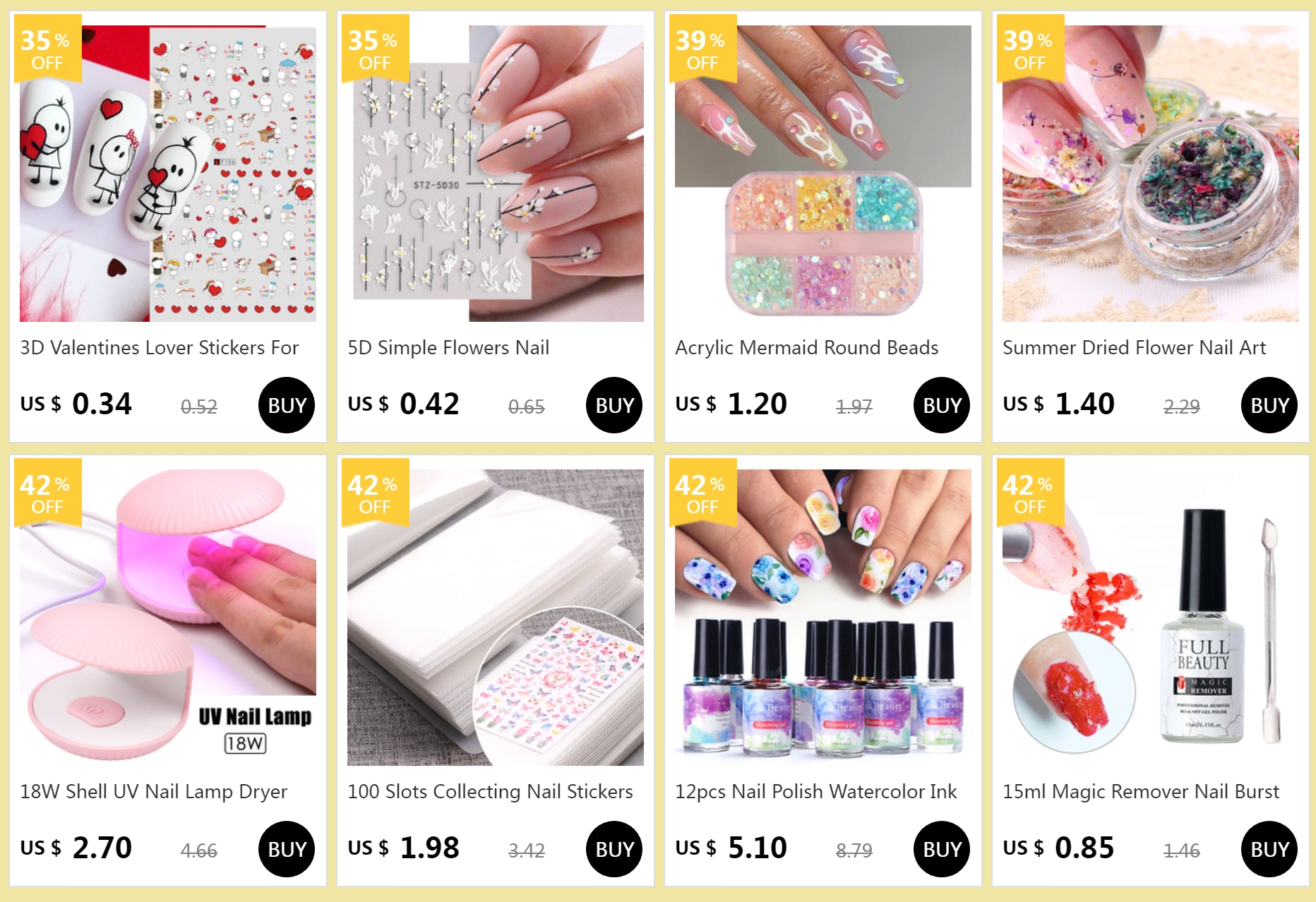Screen dimensions: 1316x902
Task: Click the 39% OFF badge on Dried Flower
Action: (1030, 49)
